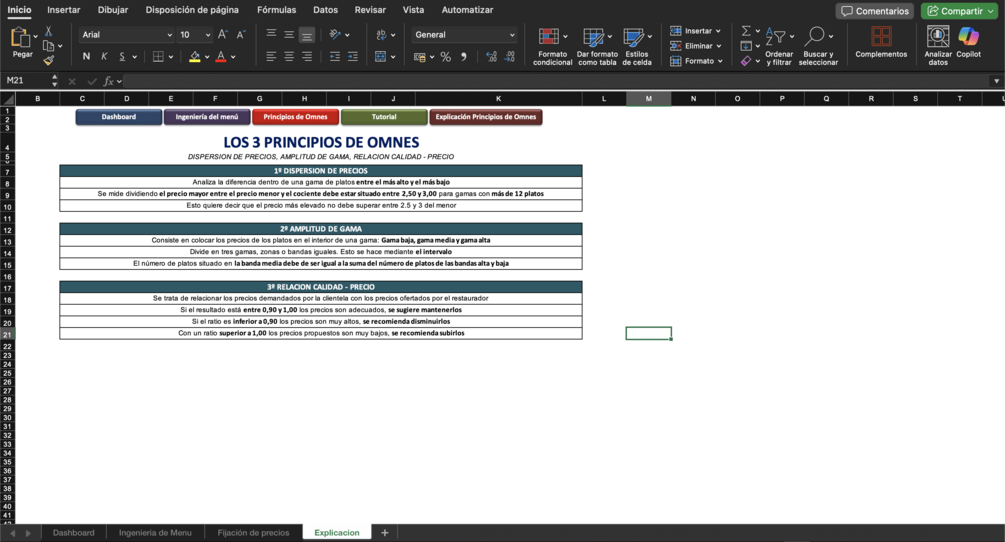Click the decrease indent icon
Viewport: 1005px width, 542px height.
(x=335, y=56)
